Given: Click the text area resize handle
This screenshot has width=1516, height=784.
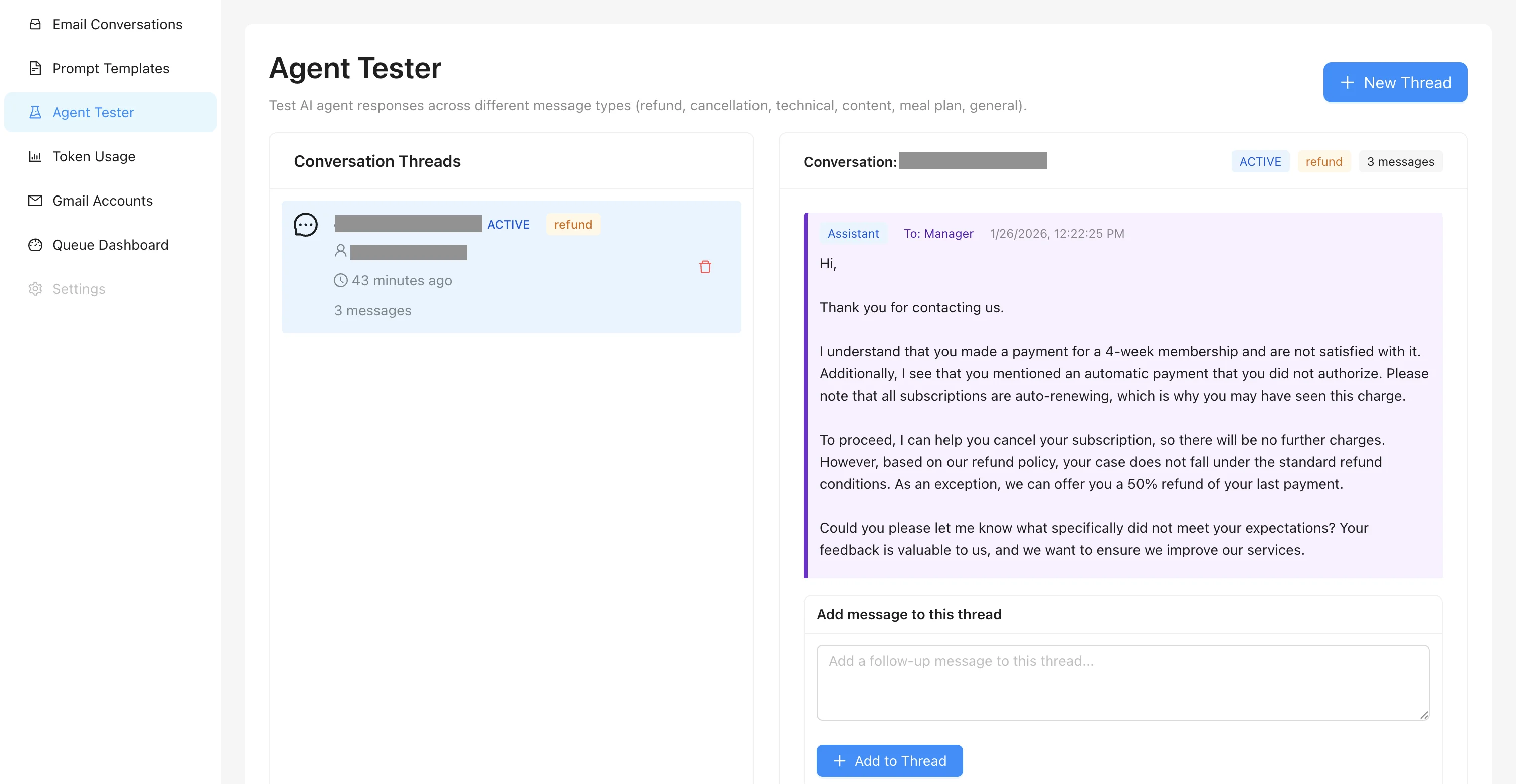Looking at the screenshot, I should (x=1423, y=714).
